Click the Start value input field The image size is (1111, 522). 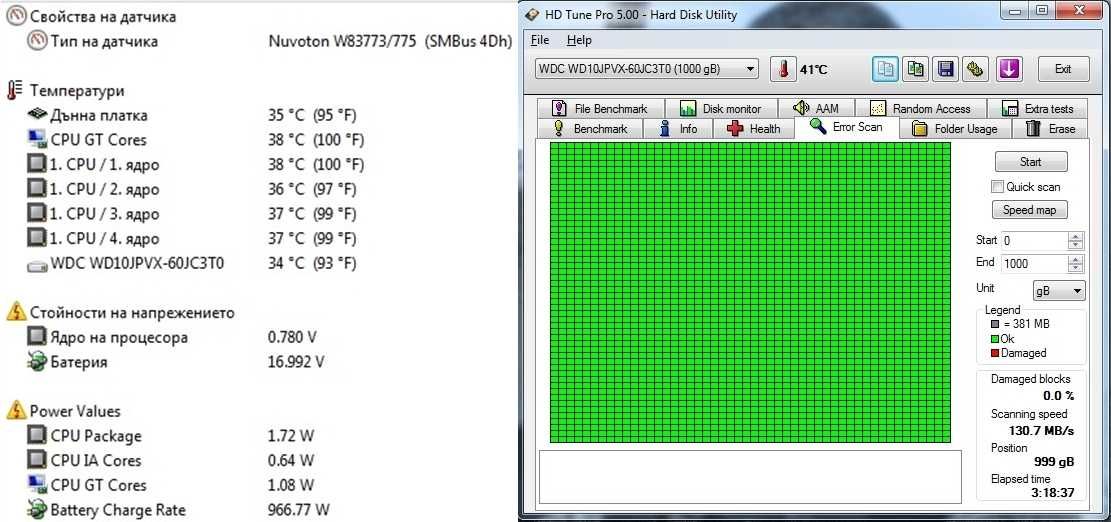(x=1035, y=241)
